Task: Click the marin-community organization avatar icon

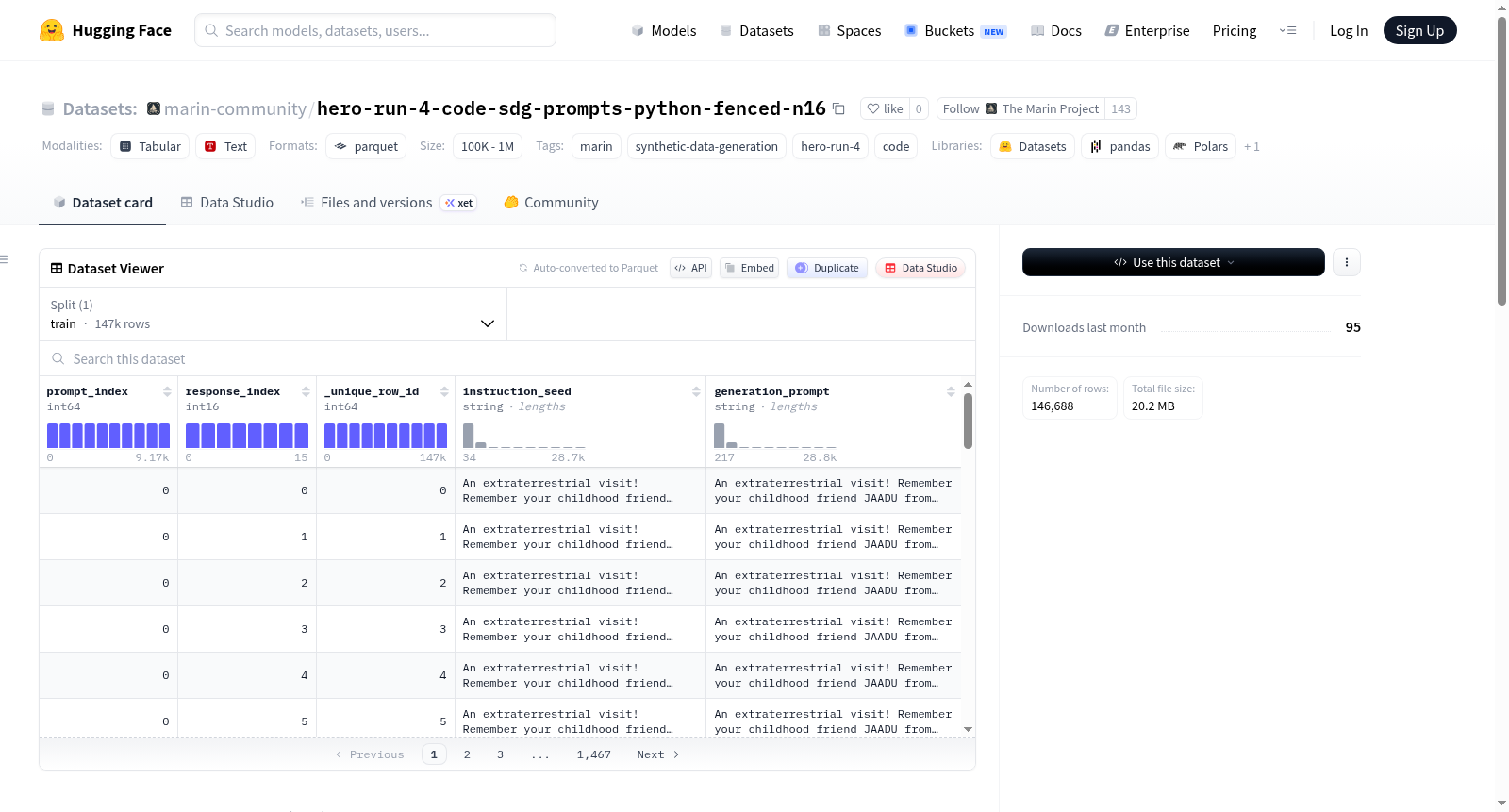Action: 154,108
